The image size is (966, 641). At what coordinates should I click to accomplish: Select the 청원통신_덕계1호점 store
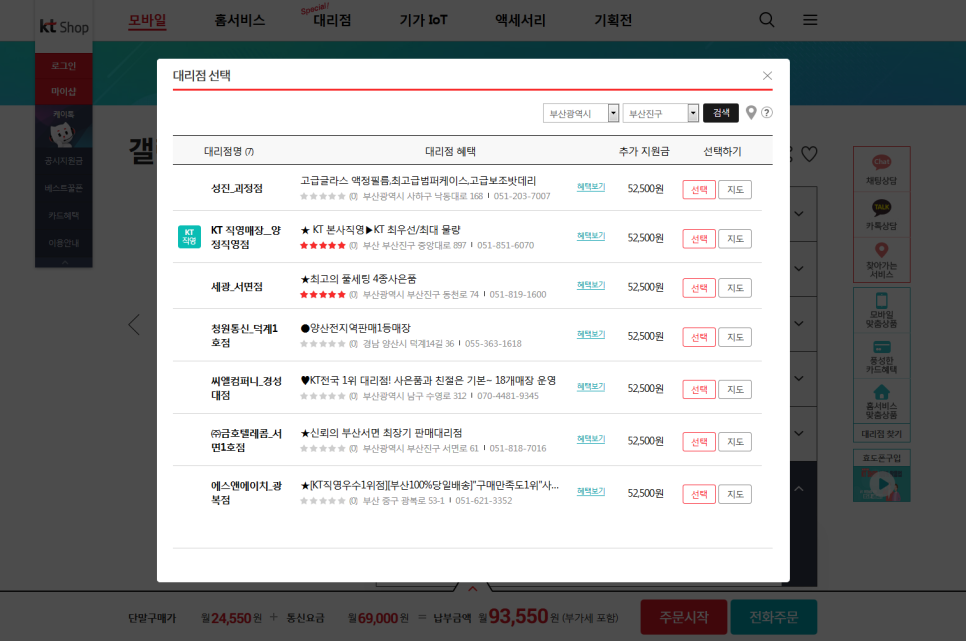click(699, 337)
